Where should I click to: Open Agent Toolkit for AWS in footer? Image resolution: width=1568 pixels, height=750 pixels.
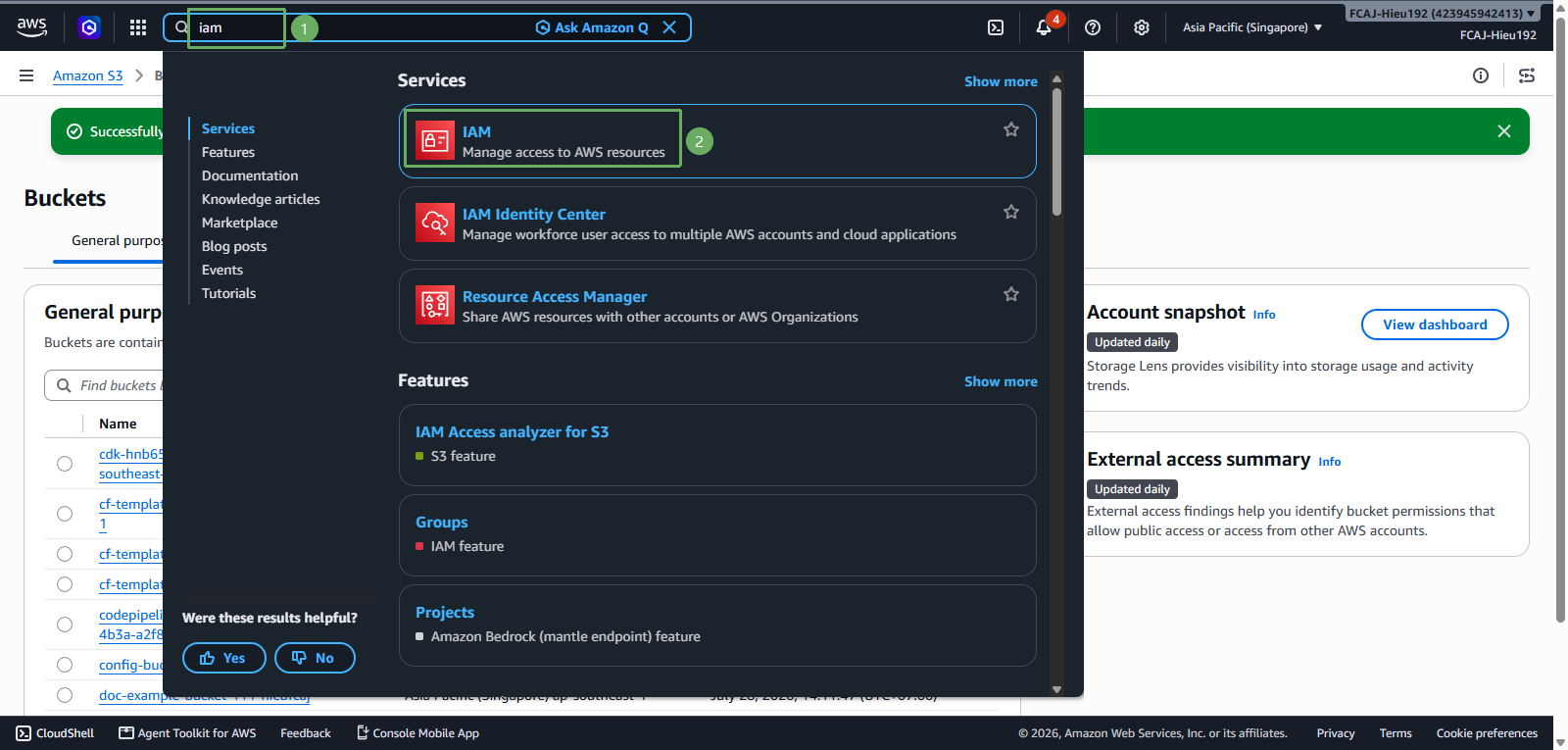coord(187,733)
